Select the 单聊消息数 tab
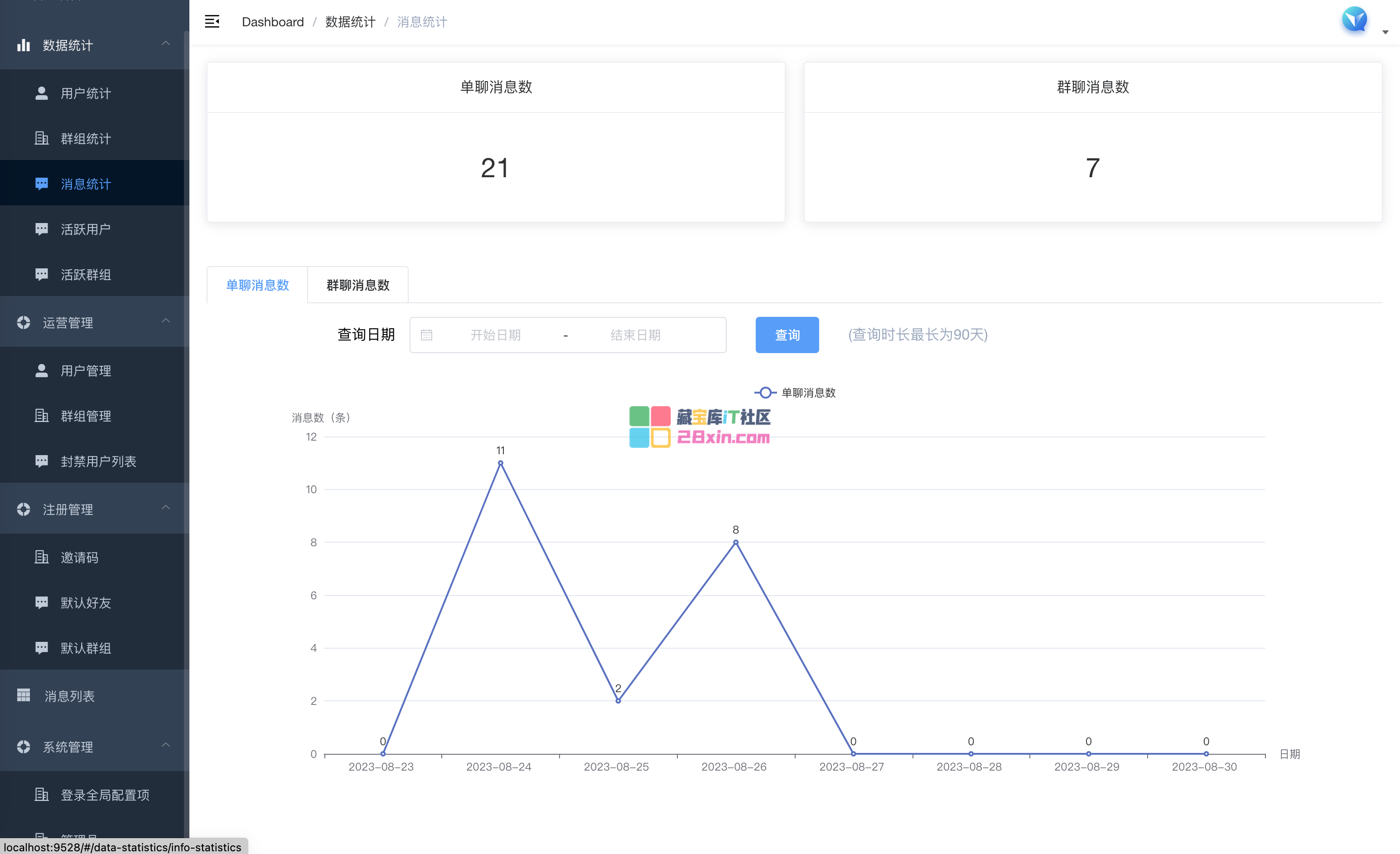The width and height of the screenshot is (1400, 854). click(257, 285)
